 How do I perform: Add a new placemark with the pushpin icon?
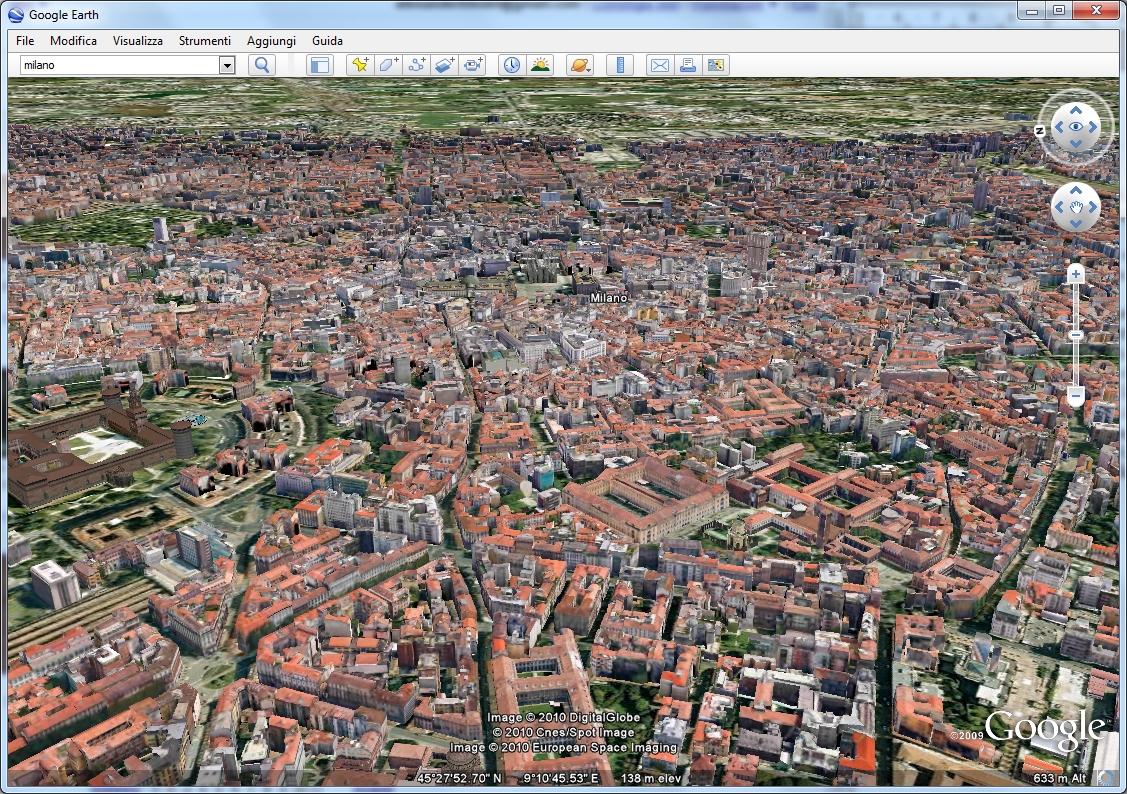pos(359,65)
